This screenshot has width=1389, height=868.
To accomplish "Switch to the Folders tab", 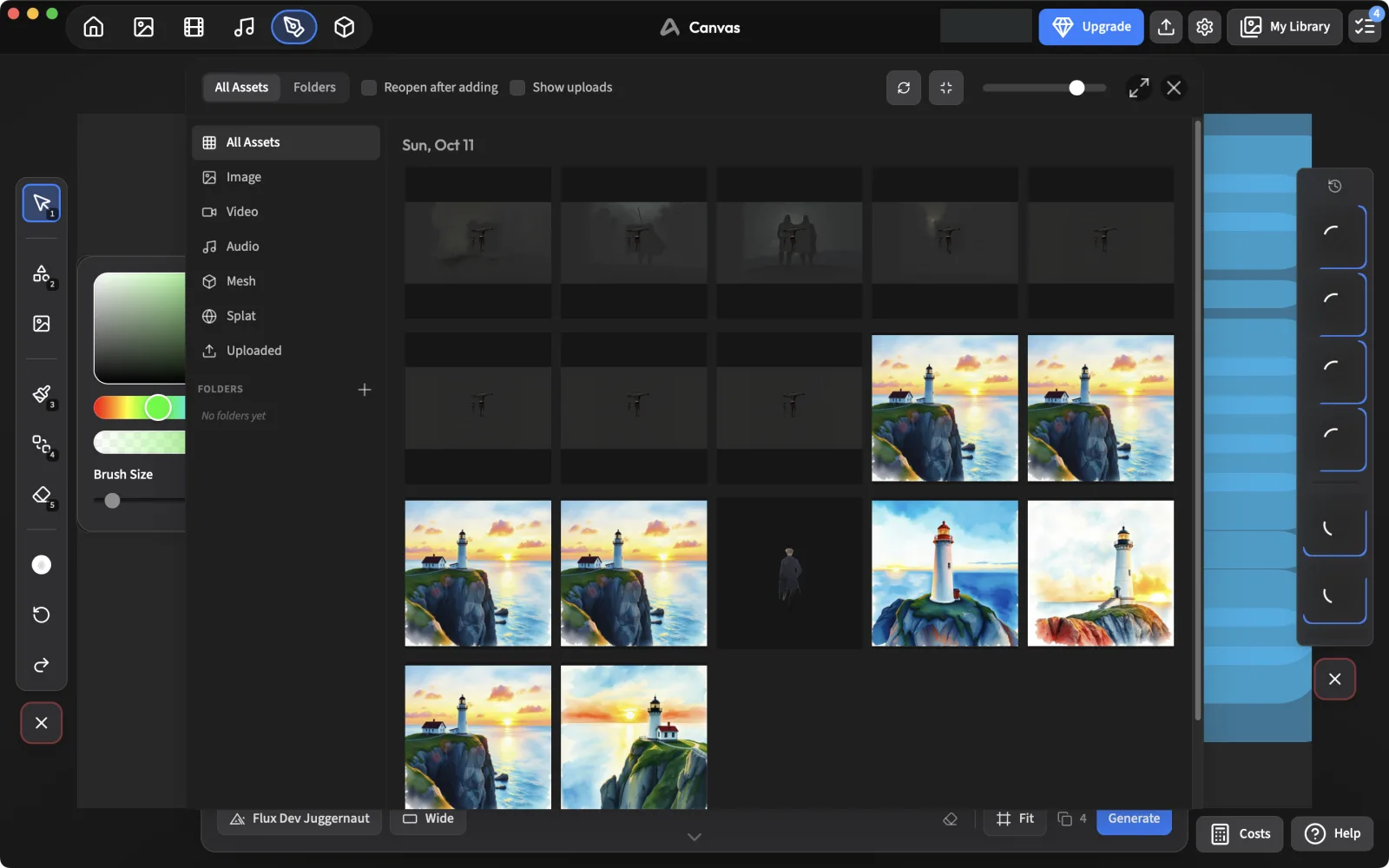I will 314,88.
